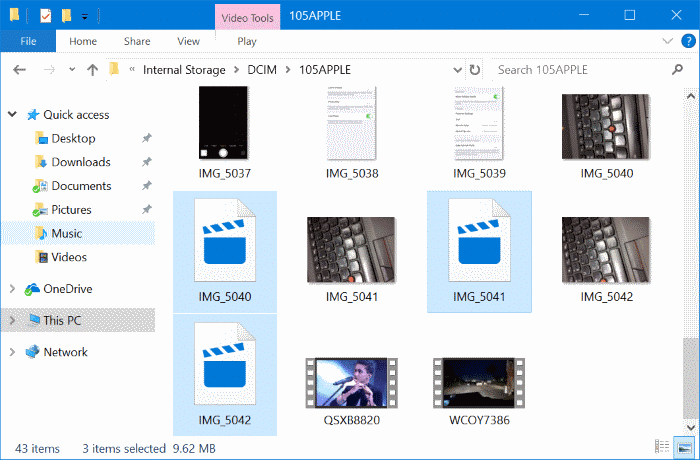Image resolution: width=700 pixels, height=460 pixels.
Task: Switch to details view icon
Action: click(x=663, y=446)
